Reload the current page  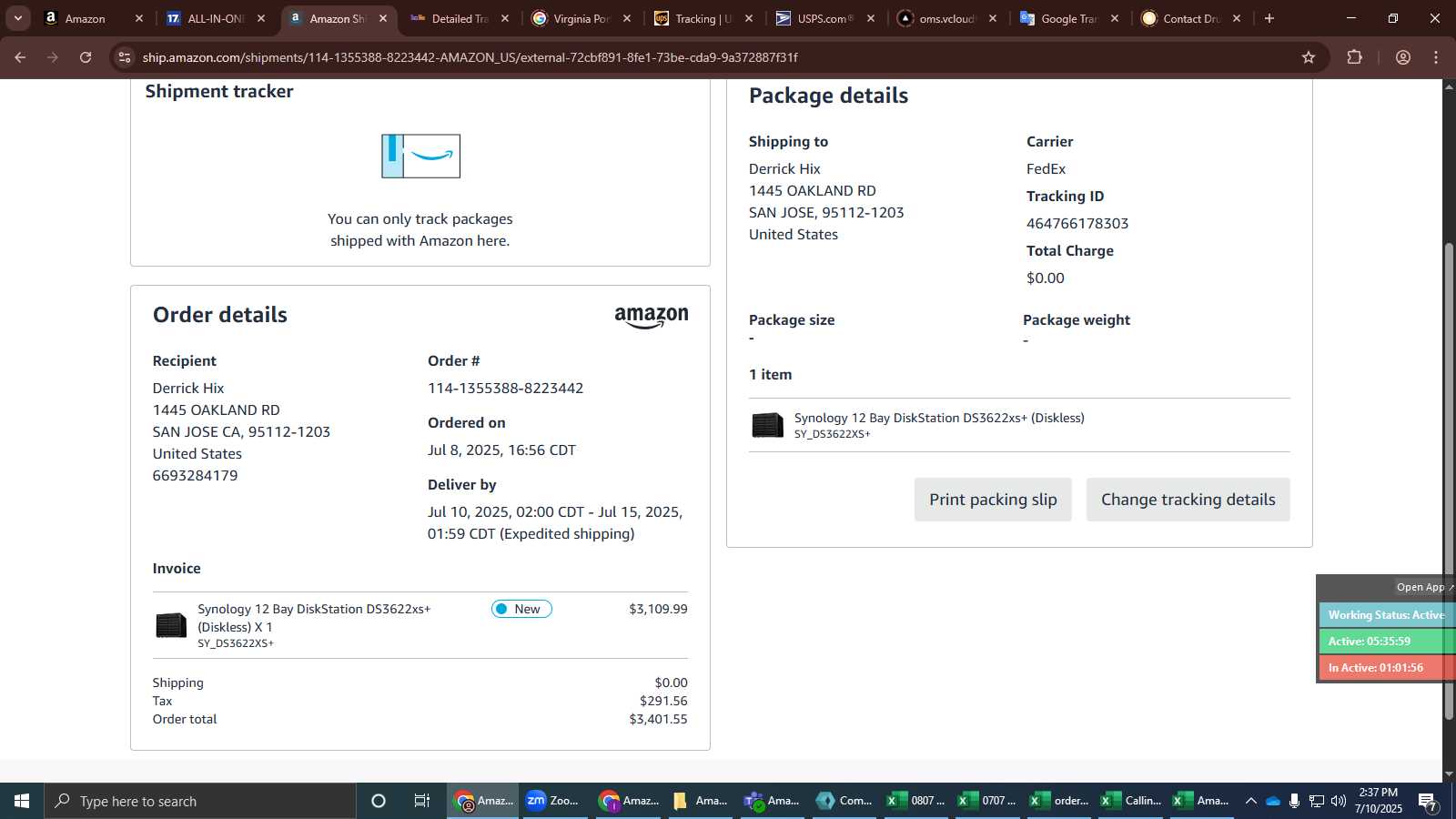click(86, 57)
